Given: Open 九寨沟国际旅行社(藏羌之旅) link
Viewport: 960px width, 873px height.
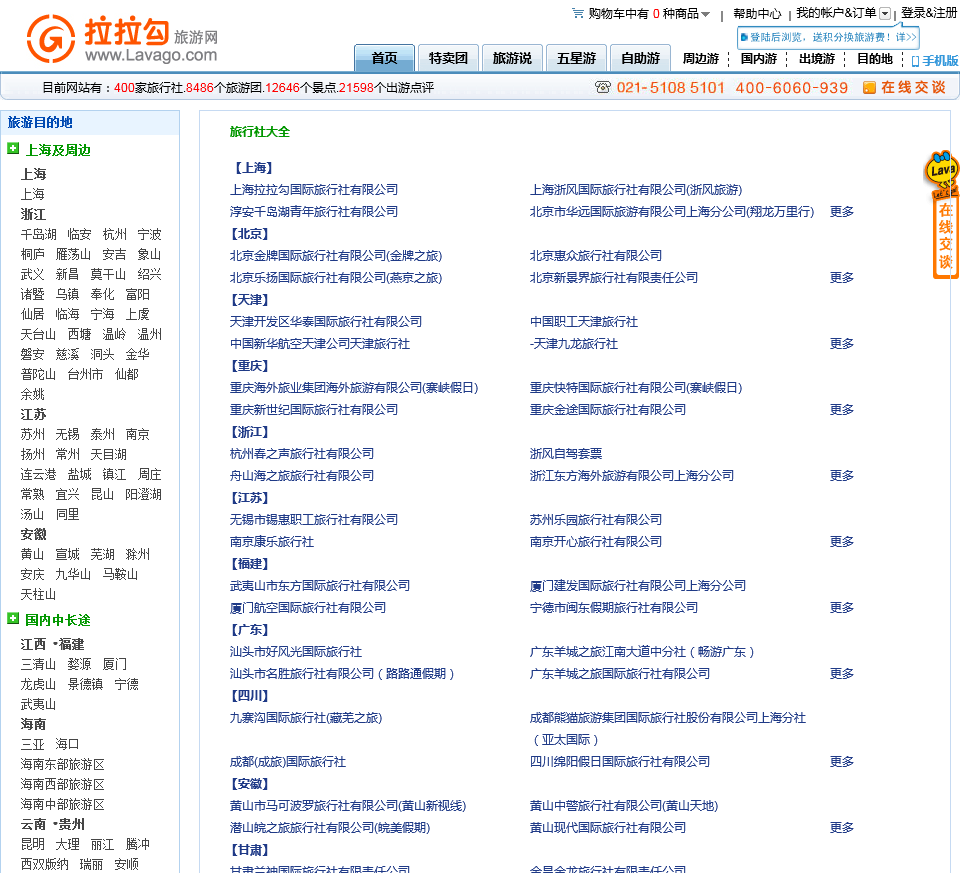Looking at the screenshot, I should pyautogui.click(x=306, y=718).
